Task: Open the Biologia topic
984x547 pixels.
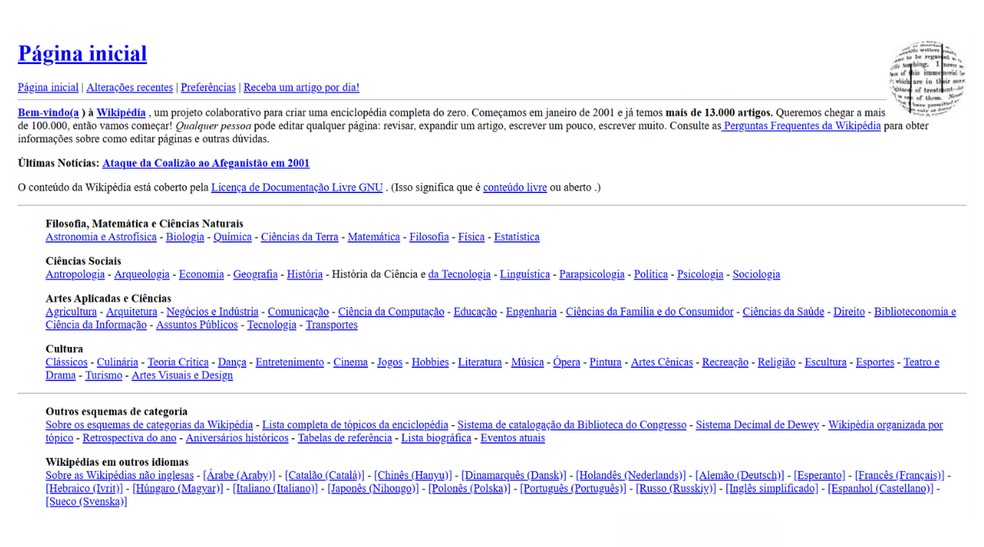Action: [185, 236]
